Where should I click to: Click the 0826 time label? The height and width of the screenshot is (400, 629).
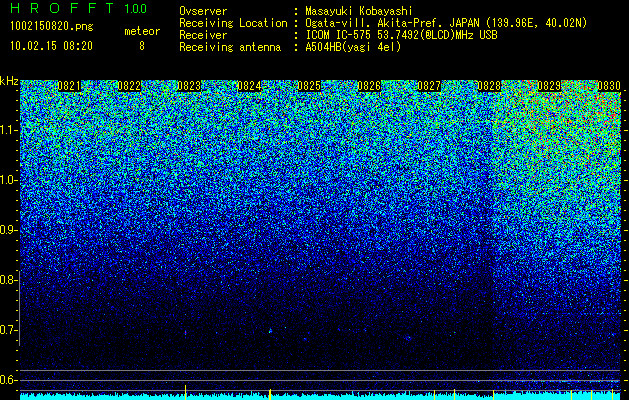tap(369, 86)
